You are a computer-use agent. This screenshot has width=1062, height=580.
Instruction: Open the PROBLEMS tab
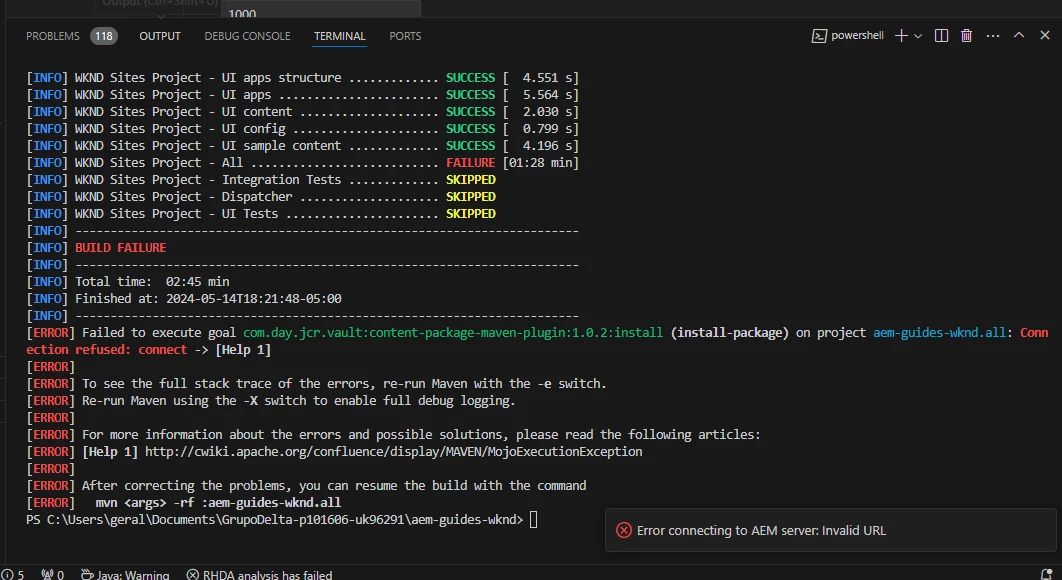point(52,36)
